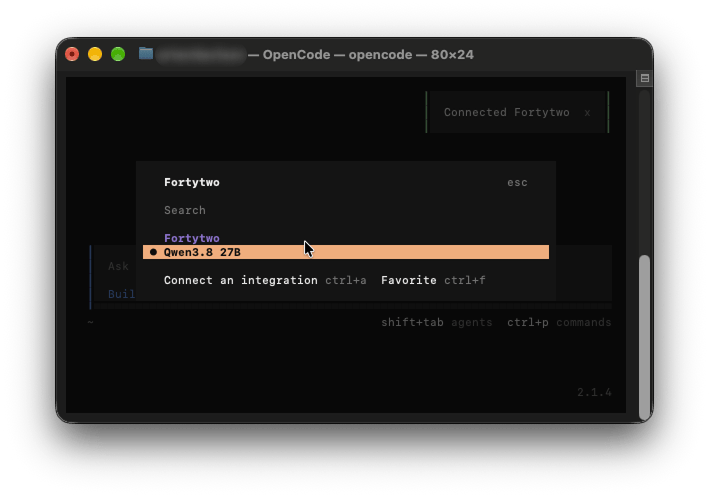
Task: Close the Connected Fortytwo notification
Action: point(587,113)
